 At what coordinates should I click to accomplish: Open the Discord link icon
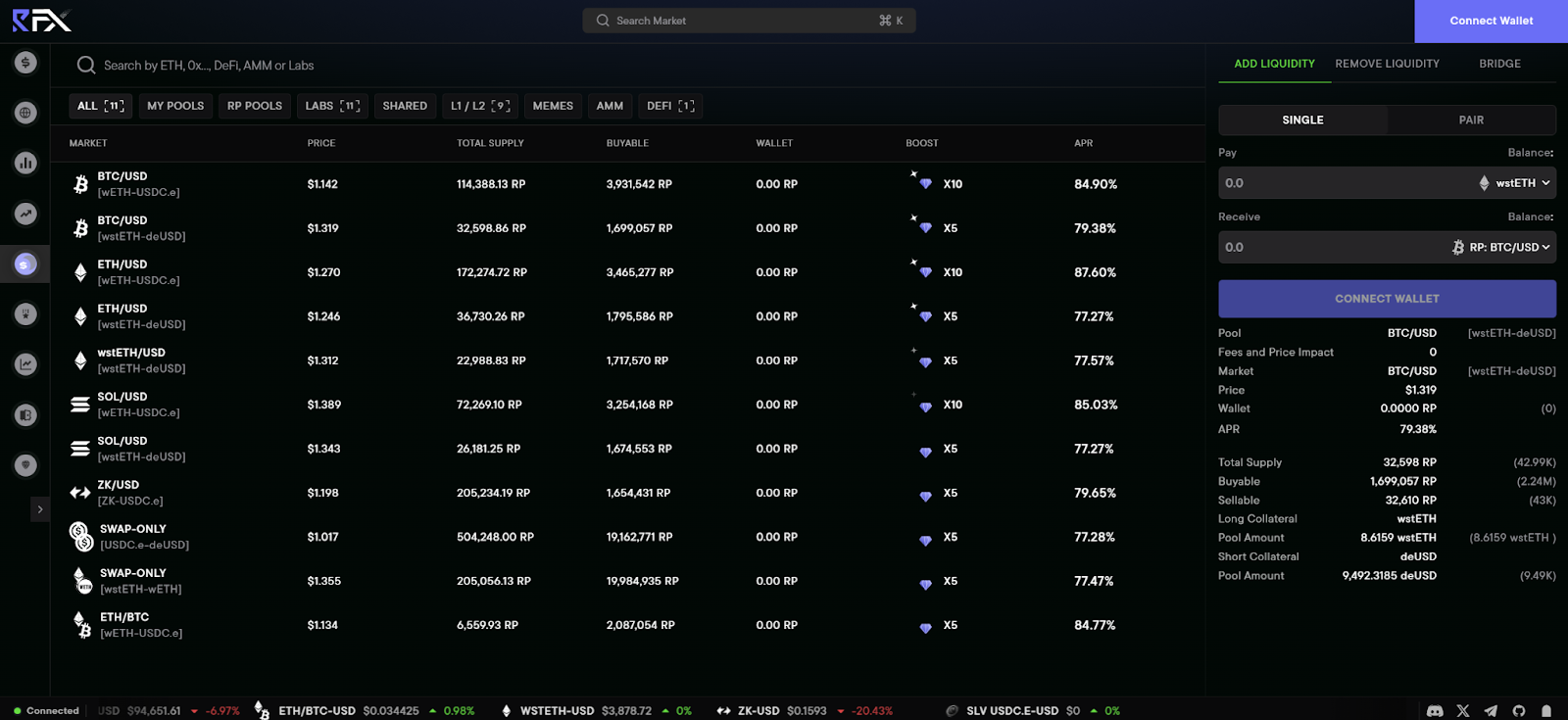[1435, 711]
